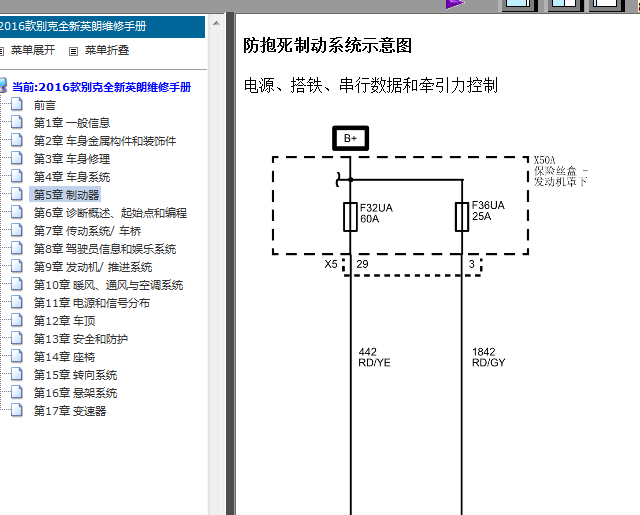Viewport: 640px width, 515px height.
Task: Click the page icon beside 第14章 座椅
Action: [17, 356]
